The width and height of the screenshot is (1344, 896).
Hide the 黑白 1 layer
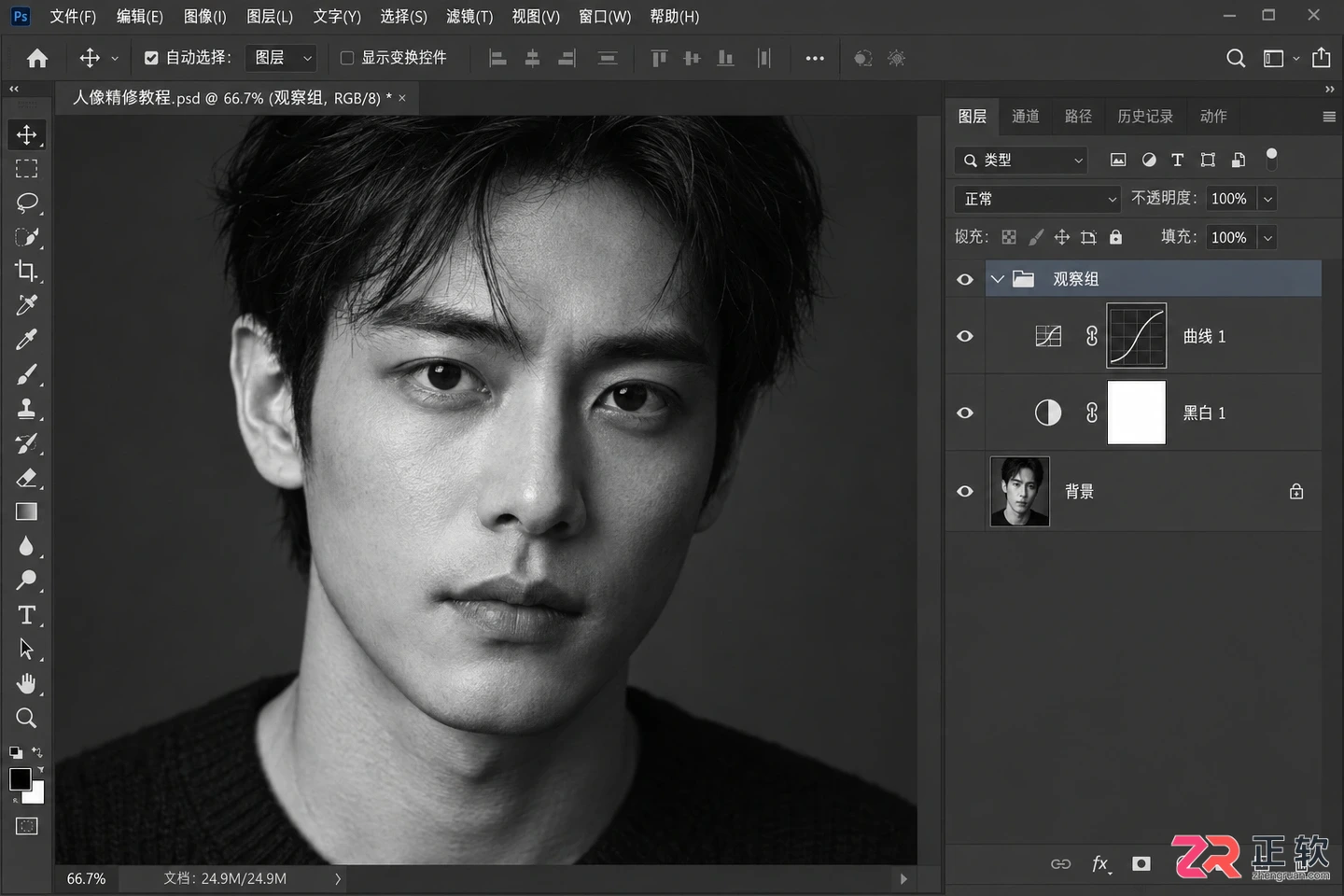(x=965, y=413)
